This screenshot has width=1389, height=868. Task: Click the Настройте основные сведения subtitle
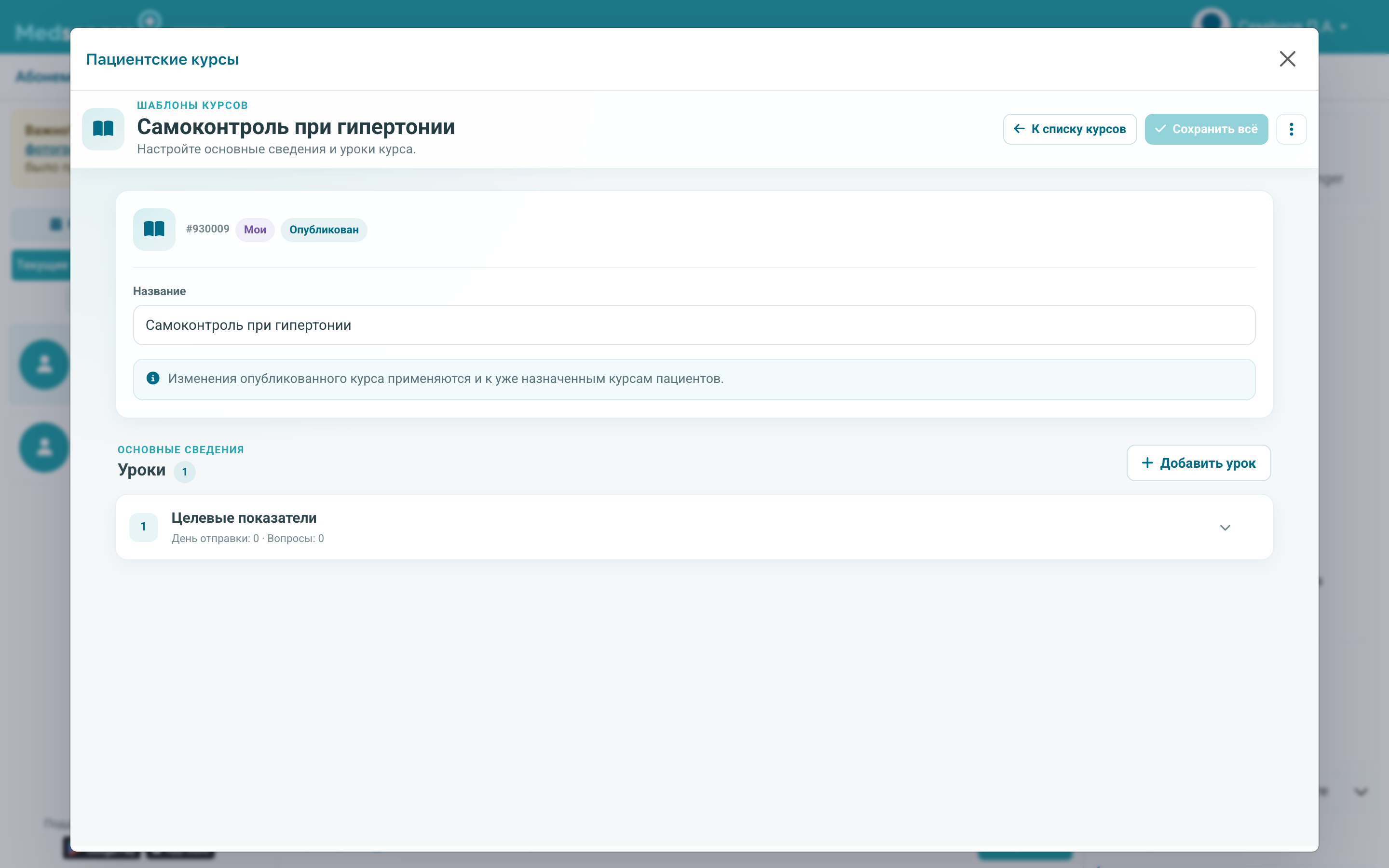[x=276, y=149]
